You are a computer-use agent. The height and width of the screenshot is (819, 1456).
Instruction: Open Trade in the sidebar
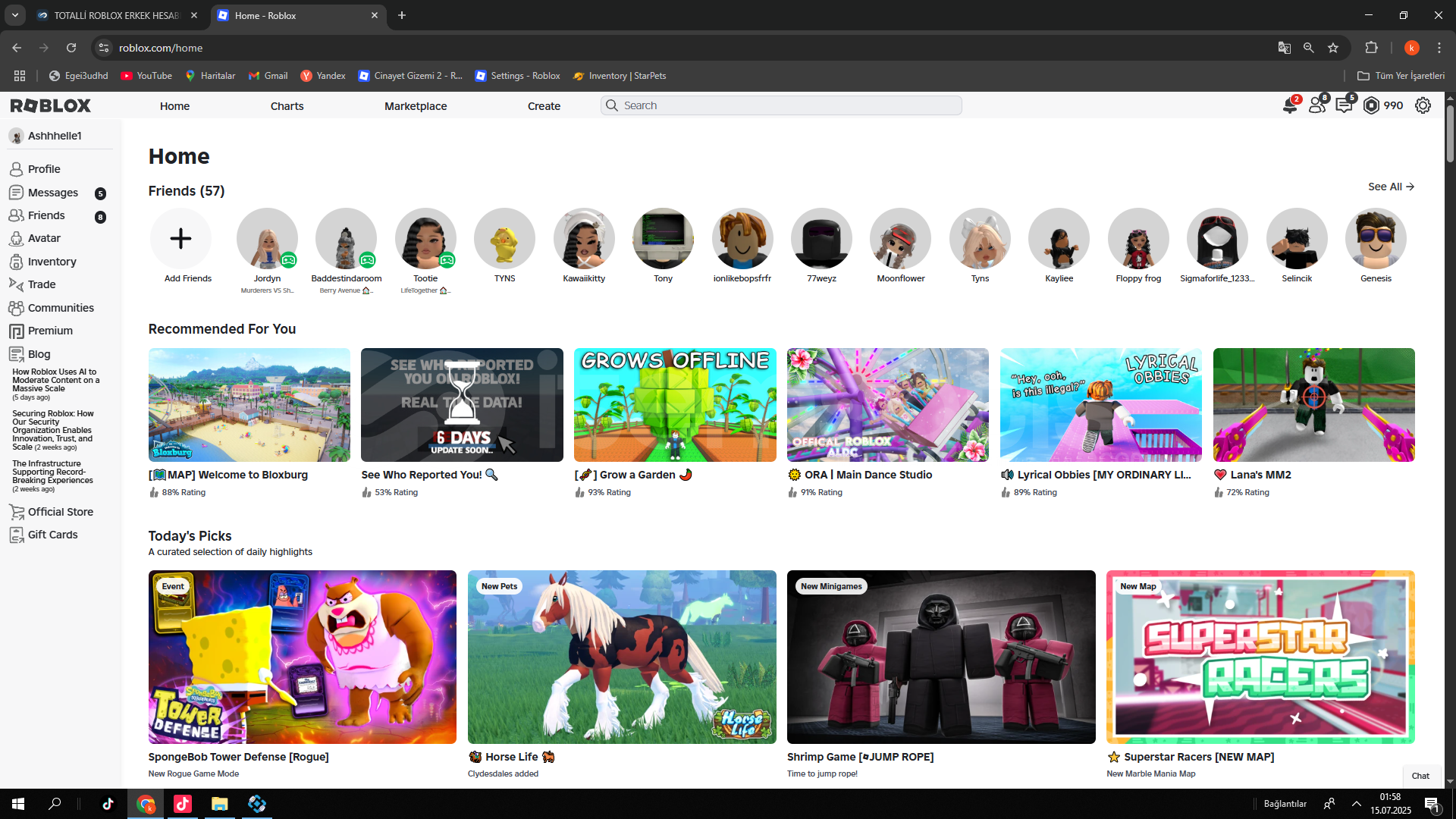tap(42, 284)
